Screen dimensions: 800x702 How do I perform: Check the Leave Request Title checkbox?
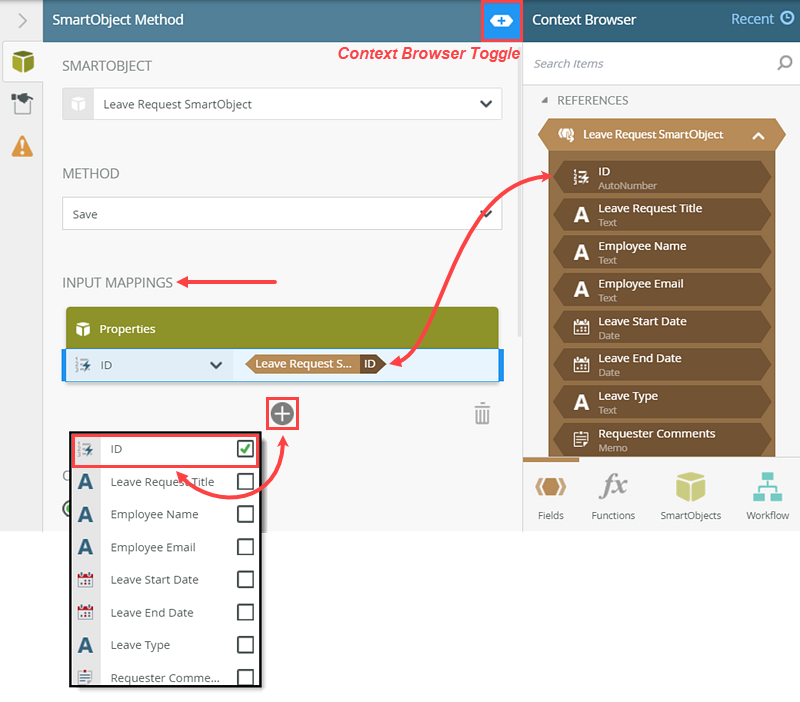pos(245,481)
